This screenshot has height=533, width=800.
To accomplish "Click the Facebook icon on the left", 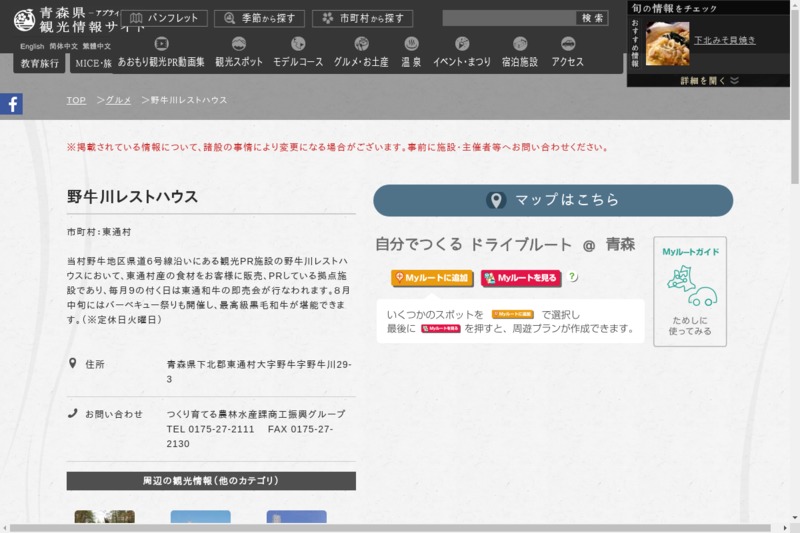I will point(11,104).
